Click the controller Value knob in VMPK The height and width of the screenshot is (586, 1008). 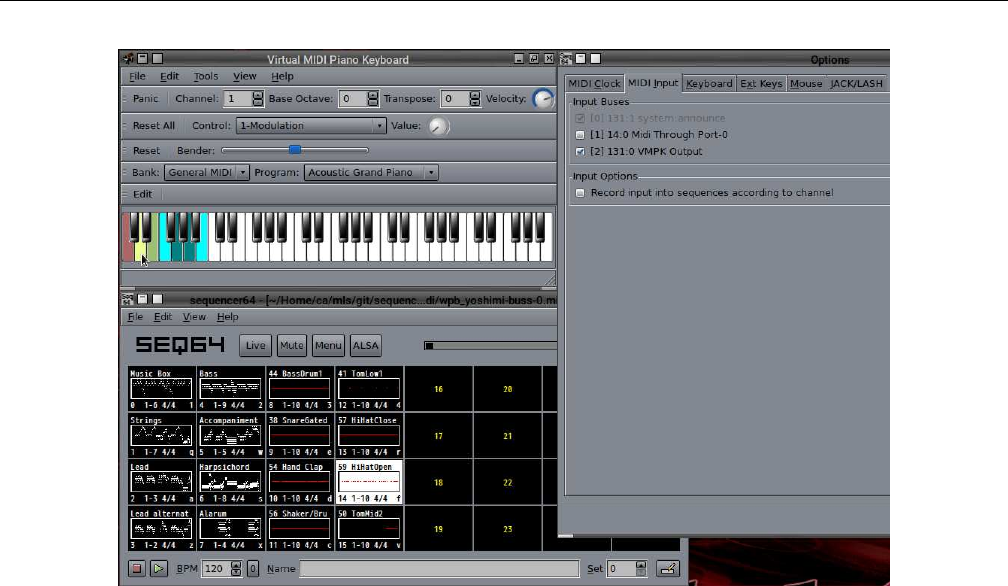438,126
